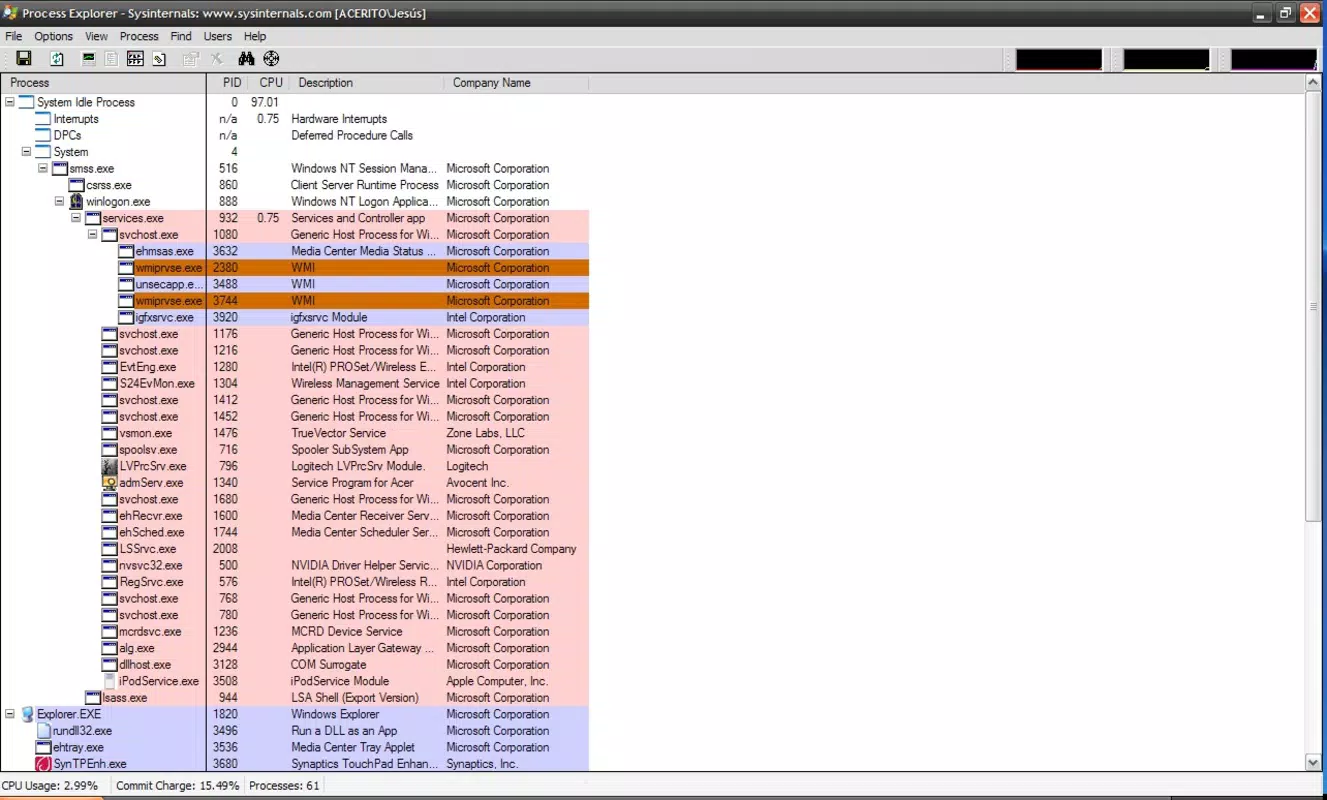The height and width of the screenshot is (800, 1327).
Task: Click the csrss.exe process icon
Action: pyautogui.click(x=77, y=185)
